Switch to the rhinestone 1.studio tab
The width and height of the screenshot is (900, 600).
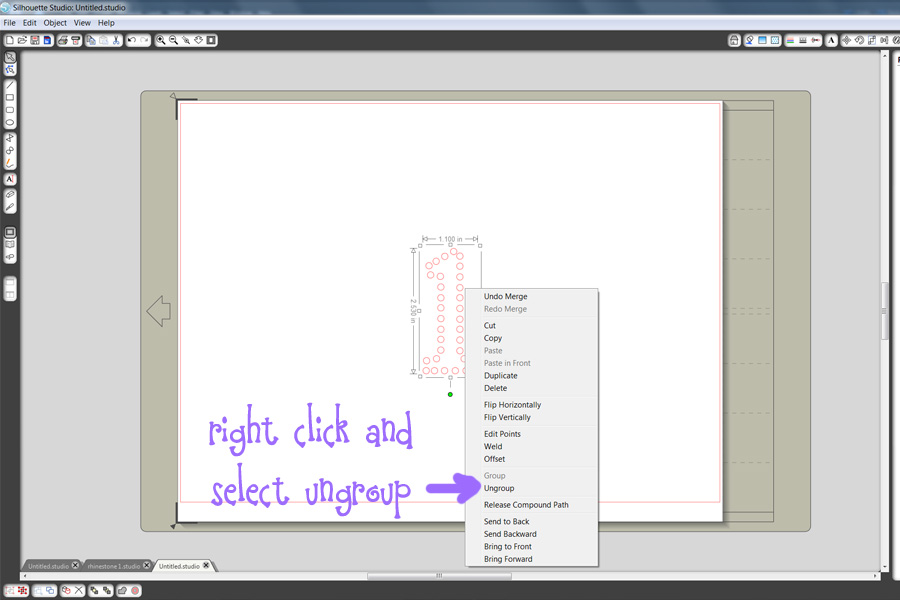tap(113, 566)
